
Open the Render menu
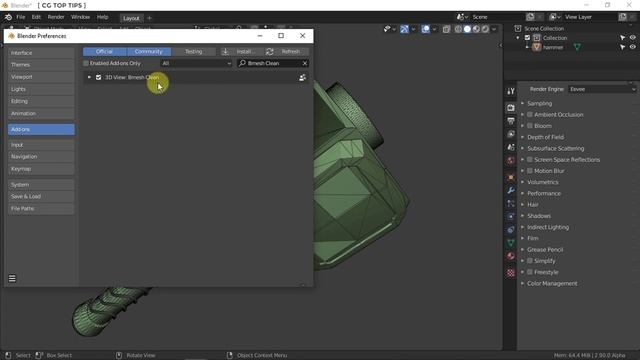56,17
